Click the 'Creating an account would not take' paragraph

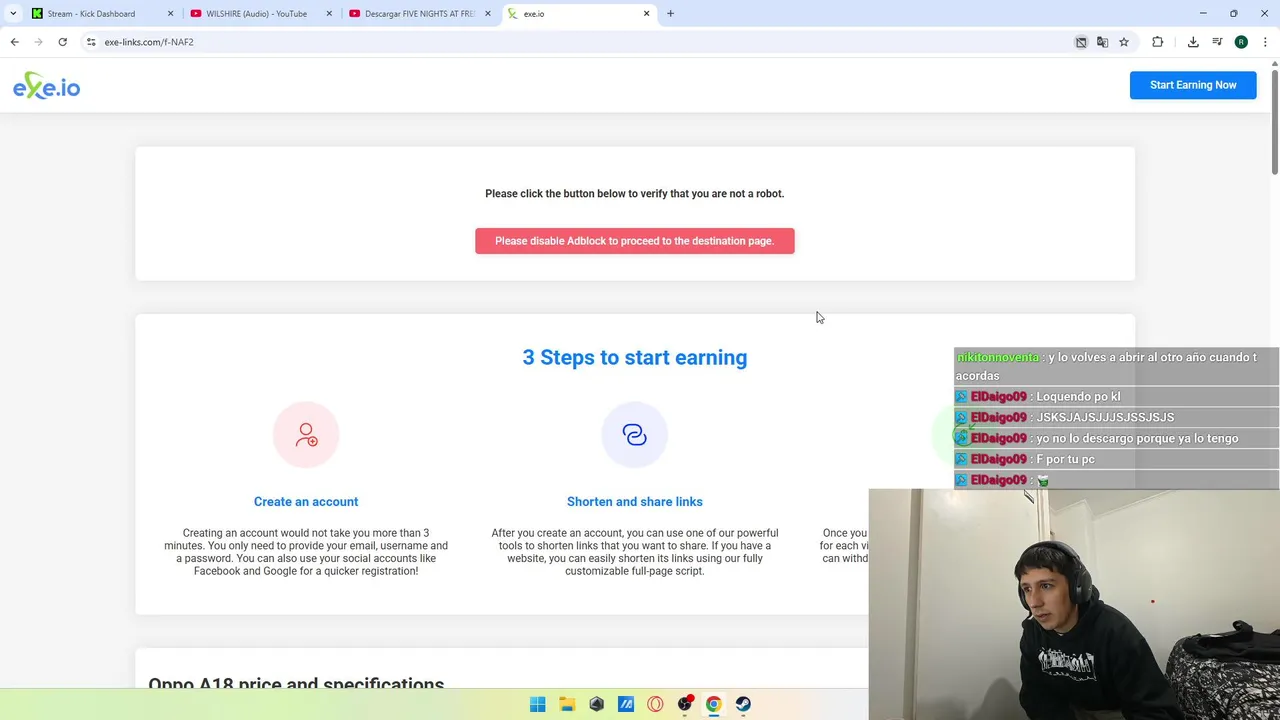pyautogui.click(x=306, y=552)
